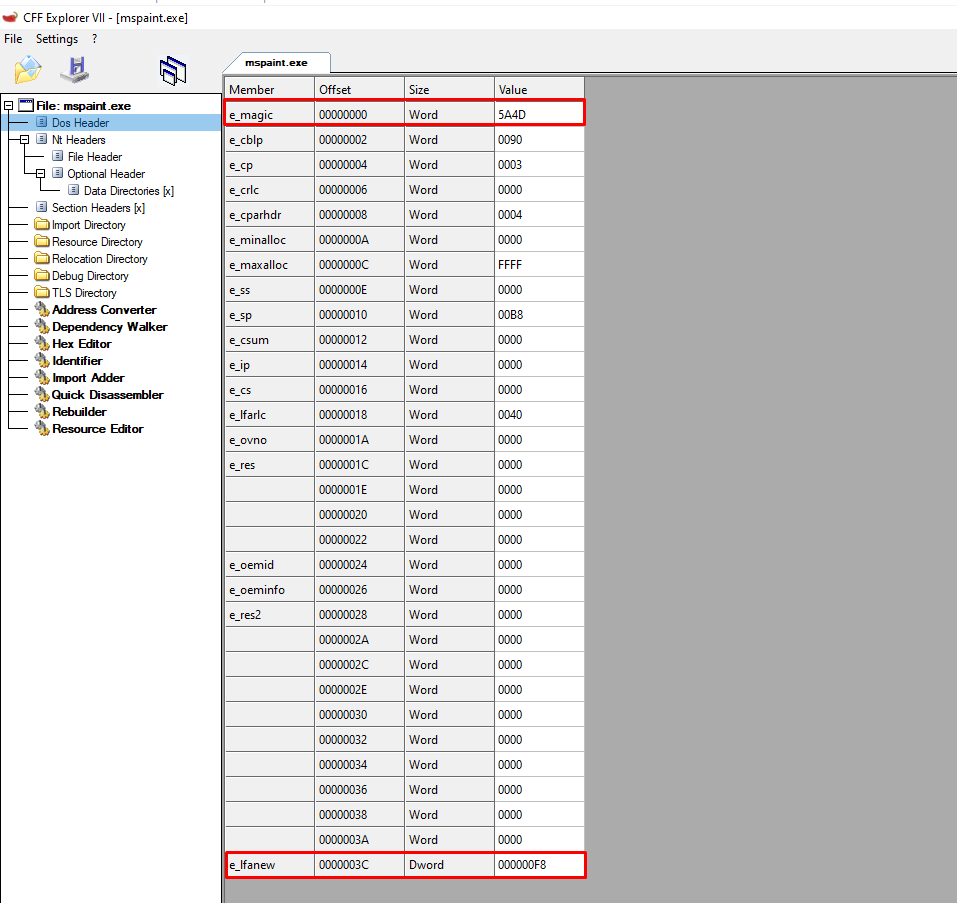957x903 pixels.
Task: Click the Resource Editor gear icon
Action: click(42, 429)
